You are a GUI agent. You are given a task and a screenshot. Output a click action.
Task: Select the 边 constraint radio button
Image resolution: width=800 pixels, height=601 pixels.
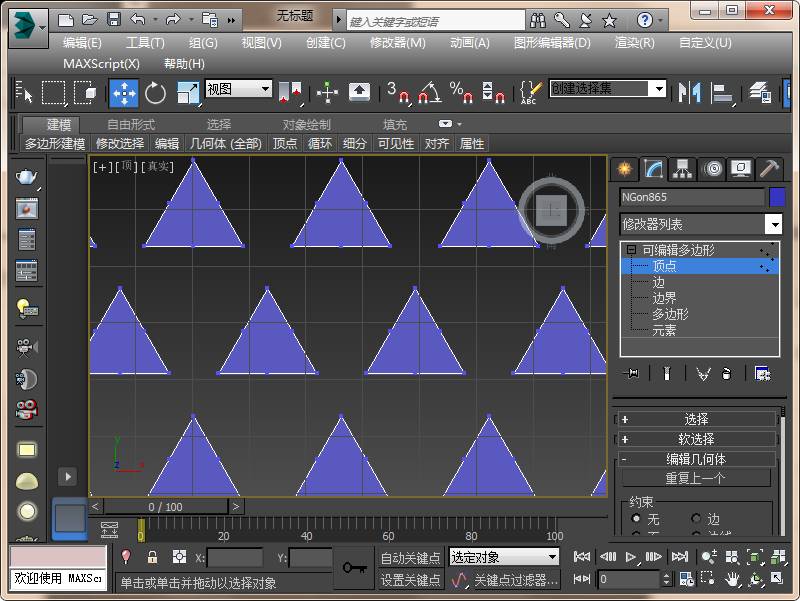tap(696, 518)
